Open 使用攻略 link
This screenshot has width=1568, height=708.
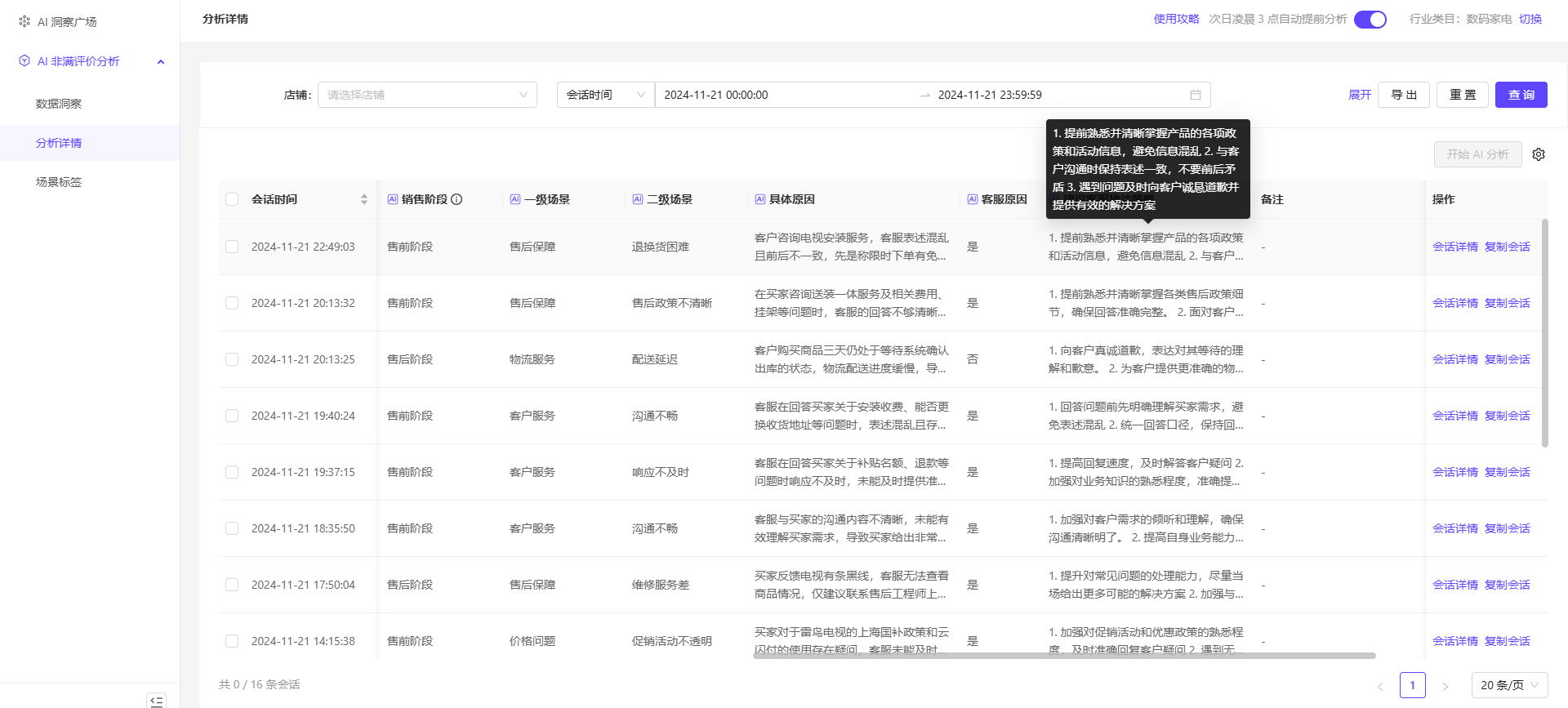(1176, 19)
